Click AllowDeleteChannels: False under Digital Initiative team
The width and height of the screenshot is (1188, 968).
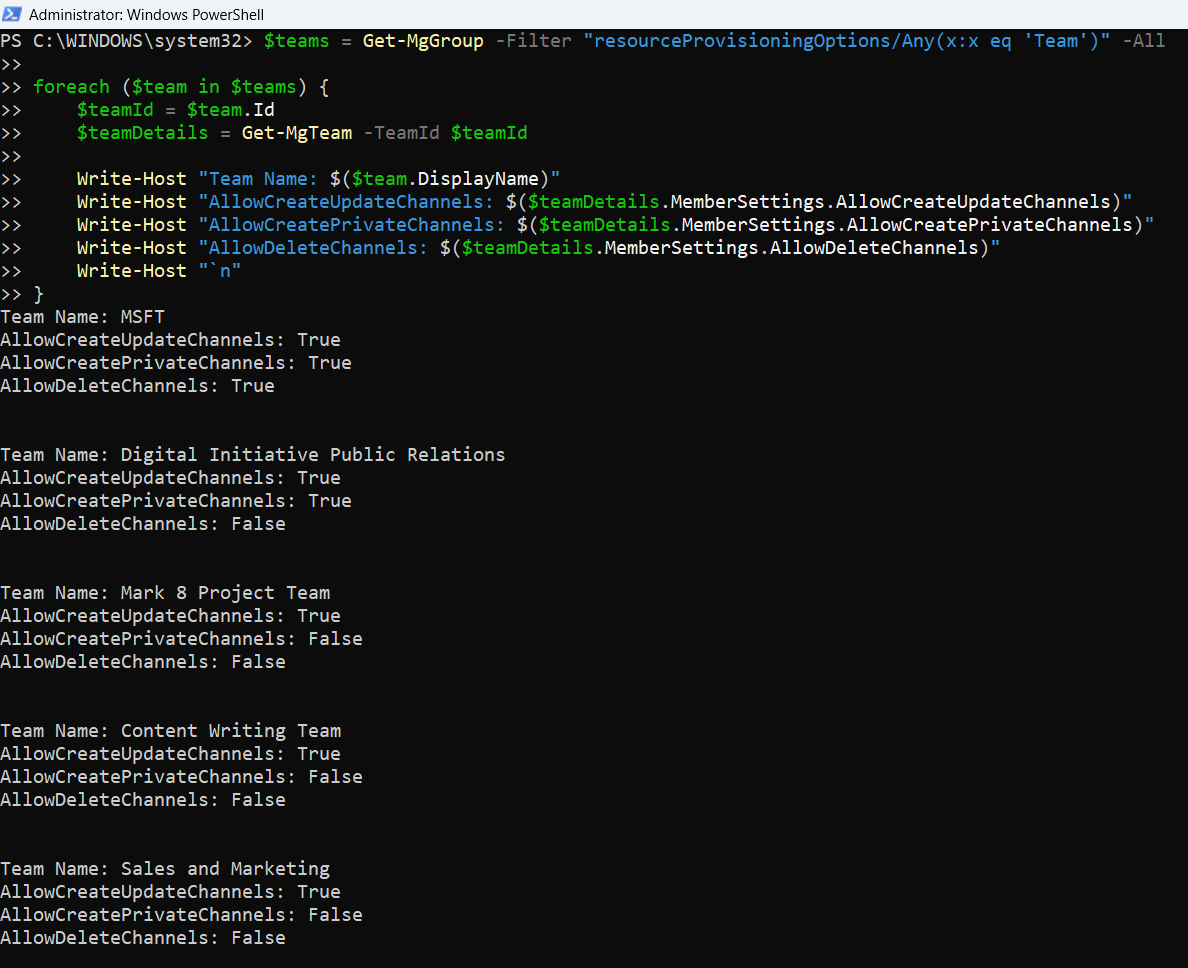pos(142,524)
